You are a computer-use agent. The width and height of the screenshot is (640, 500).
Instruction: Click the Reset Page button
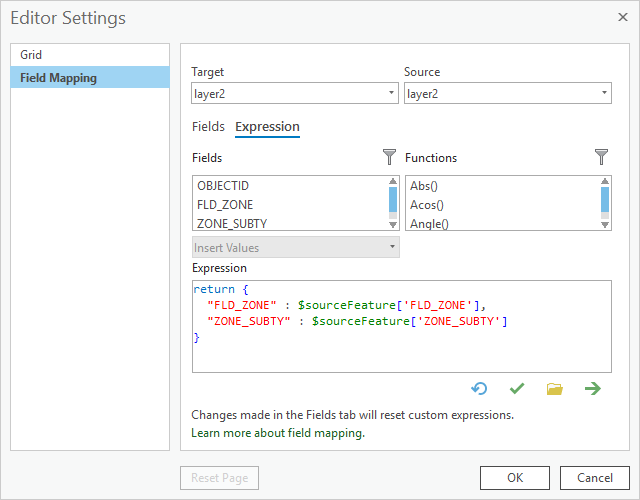[220, 478]
